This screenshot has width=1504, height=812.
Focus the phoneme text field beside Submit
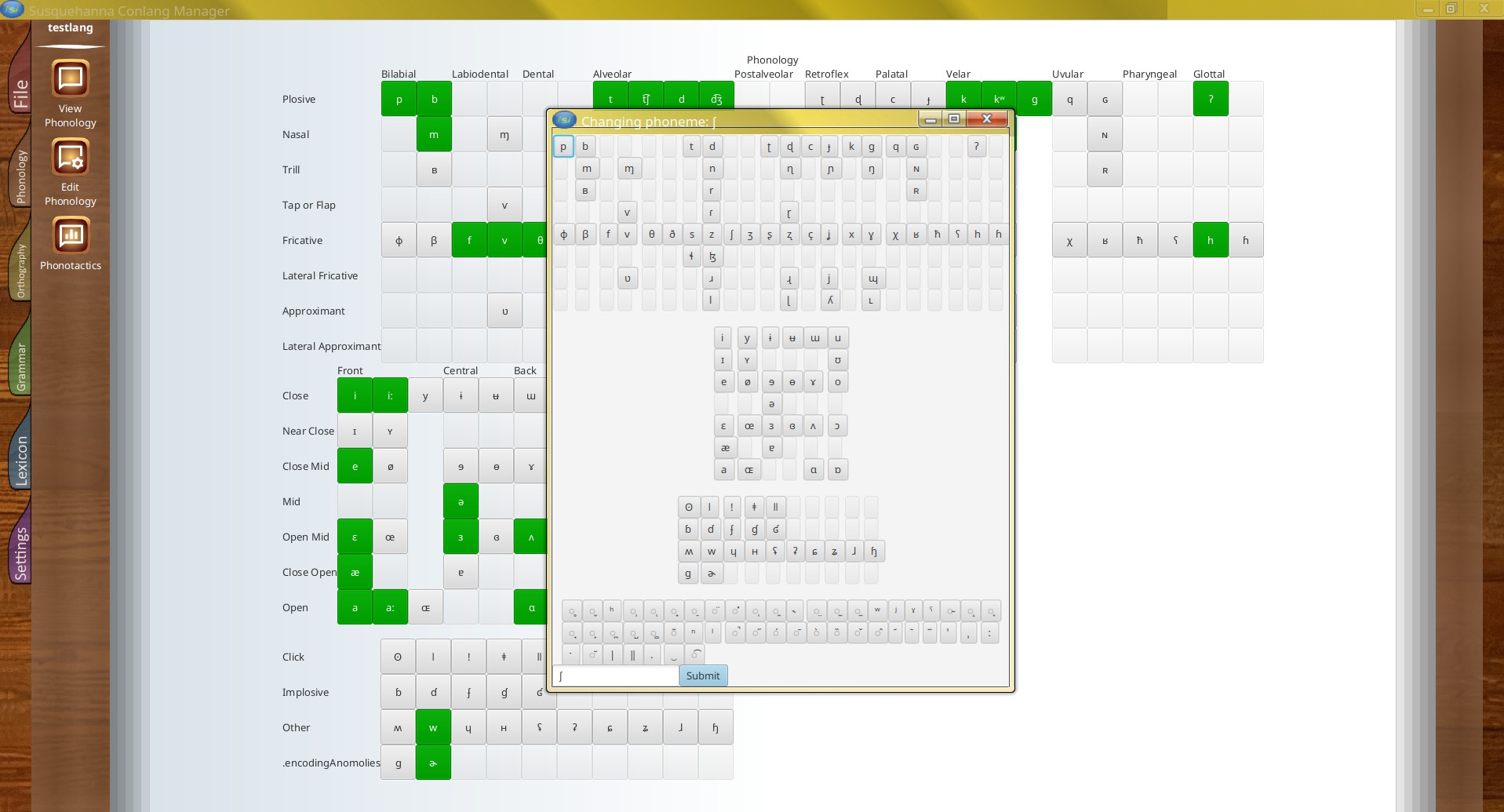tap(616, 676)
